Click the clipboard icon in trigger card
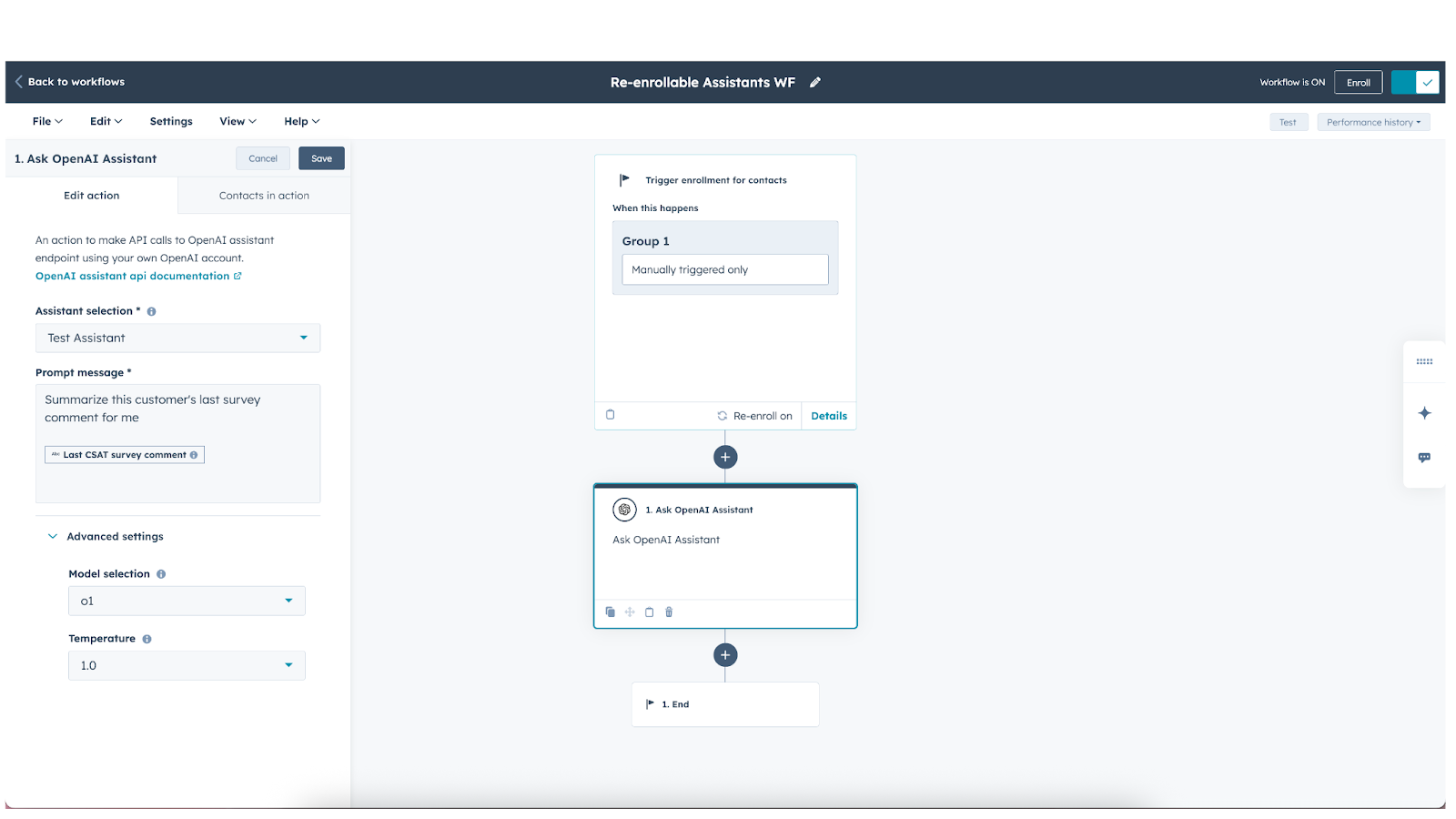The image size is (1456, 819). click(x=611, y=415)
